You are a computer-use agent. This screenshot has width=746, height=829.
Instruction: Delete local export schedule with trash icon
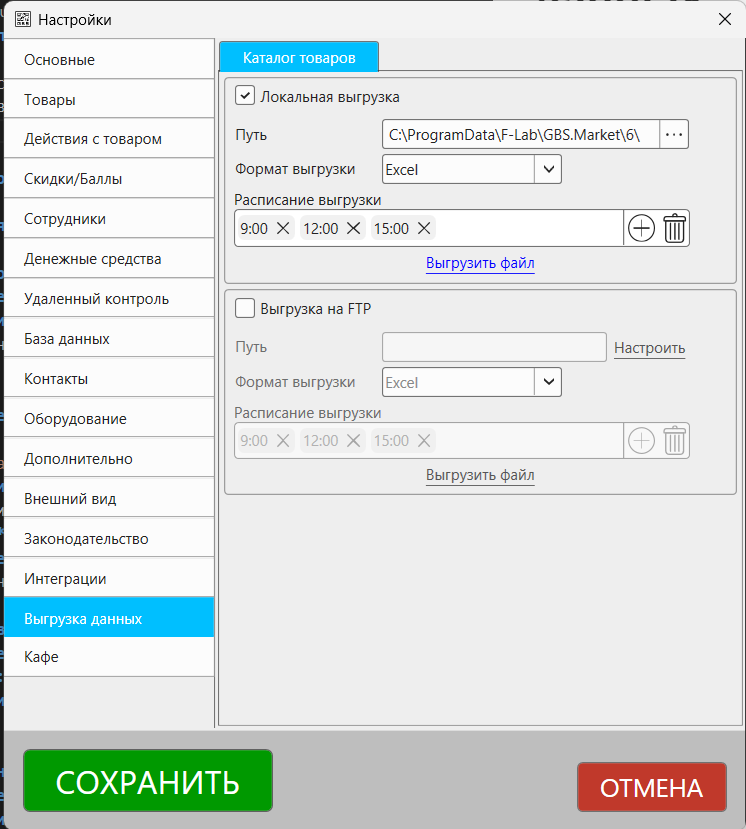(x=675, y=228)
